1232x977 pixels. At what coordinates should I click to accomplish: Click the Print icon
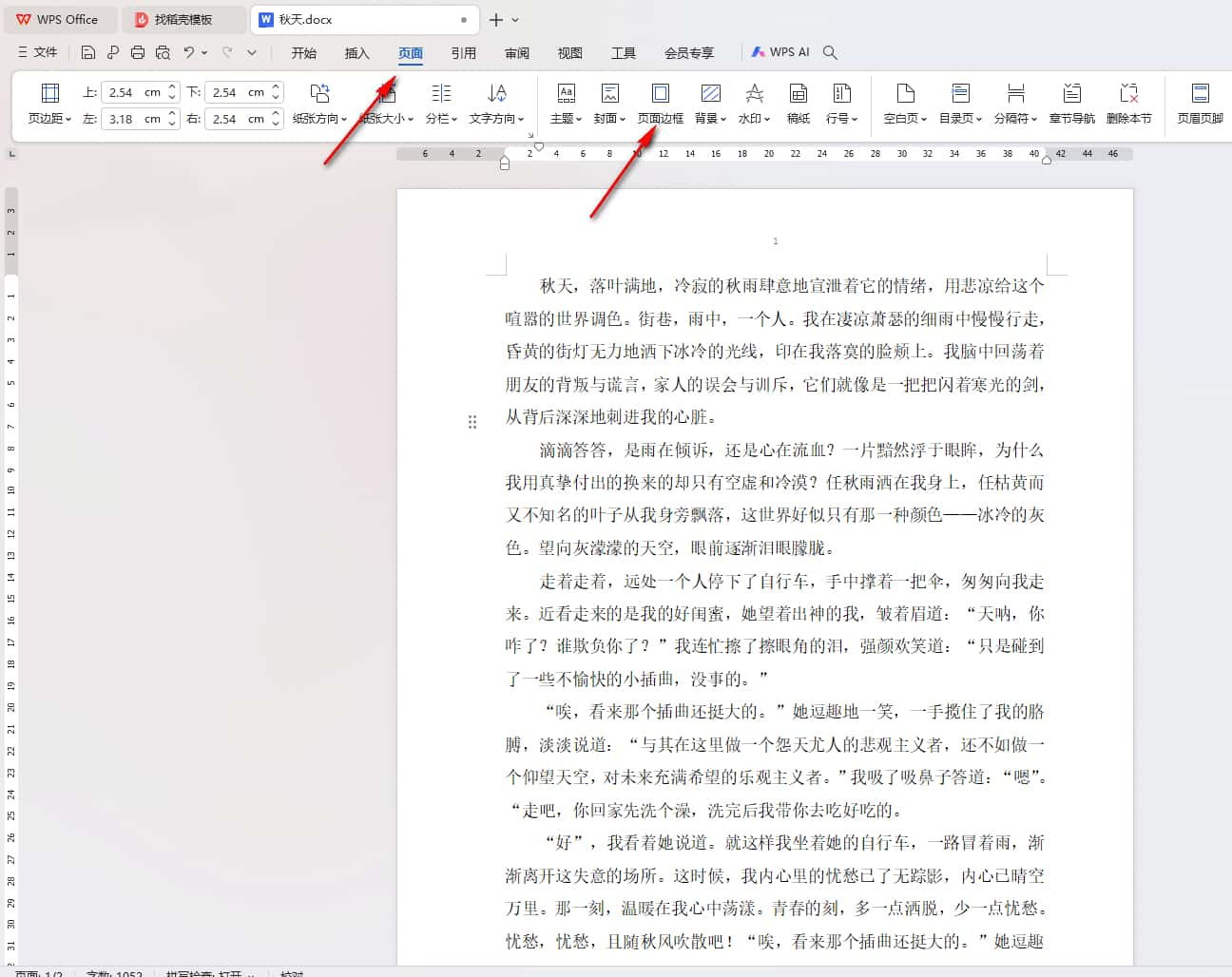(138, 52)
